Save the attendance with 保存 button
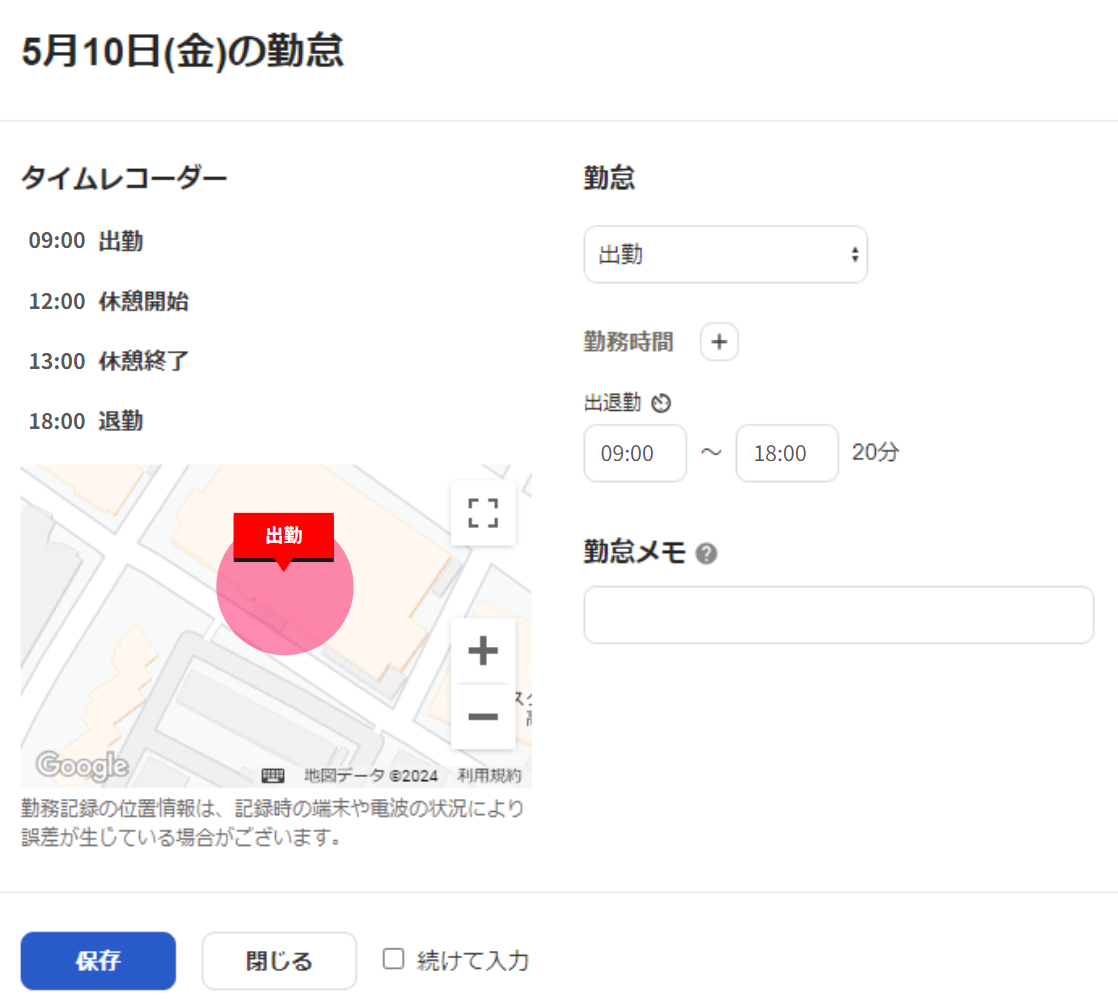Image resolution: width=1118 pixels, height=1007 pixels. 98,961
